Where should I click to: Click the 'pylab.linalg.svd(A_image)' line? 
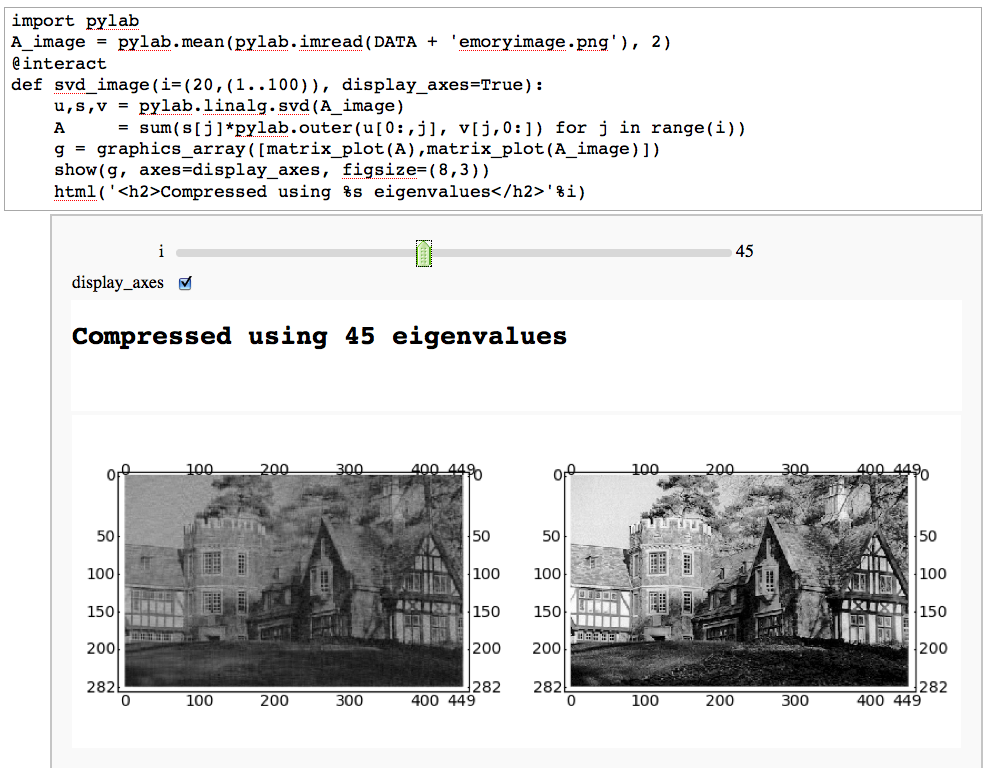click(x=229, y=107)
